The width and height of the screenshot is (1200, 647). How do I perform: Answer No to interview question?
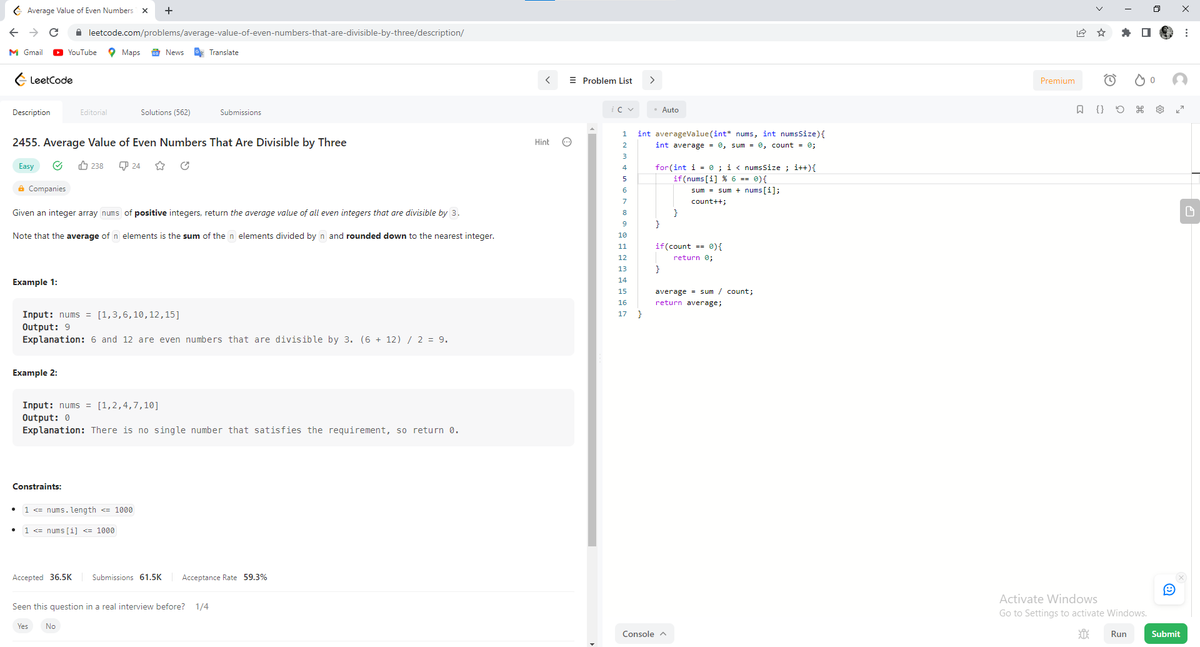[x=50, y=626]
